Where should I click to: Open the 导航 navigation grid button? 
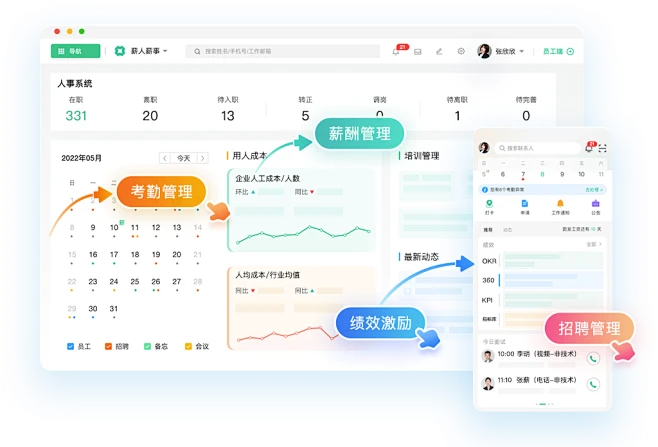[x=76, y=51]
